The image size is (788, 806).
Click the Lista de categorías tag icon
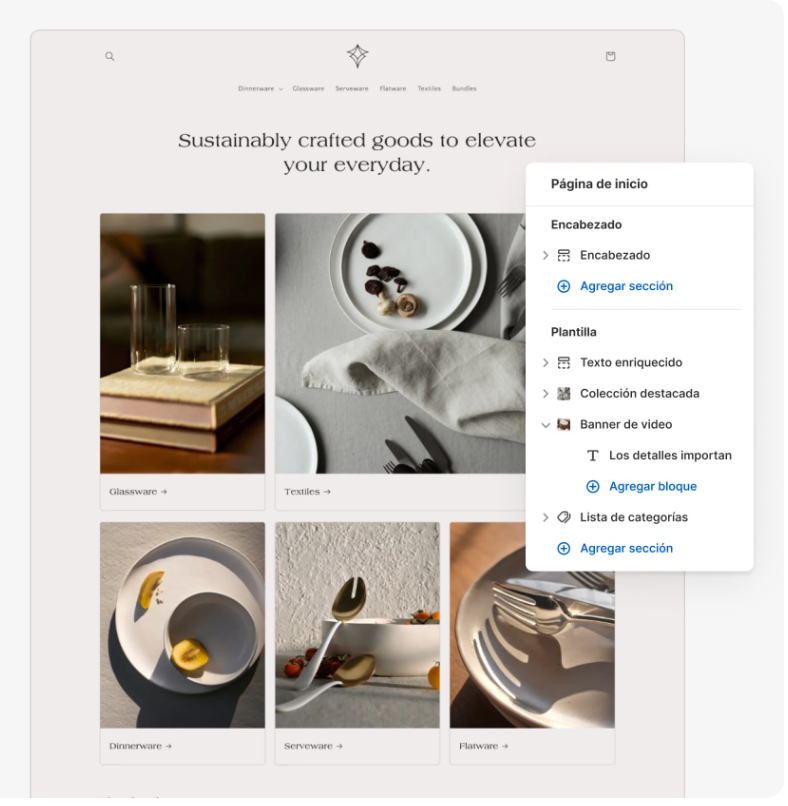564,518
